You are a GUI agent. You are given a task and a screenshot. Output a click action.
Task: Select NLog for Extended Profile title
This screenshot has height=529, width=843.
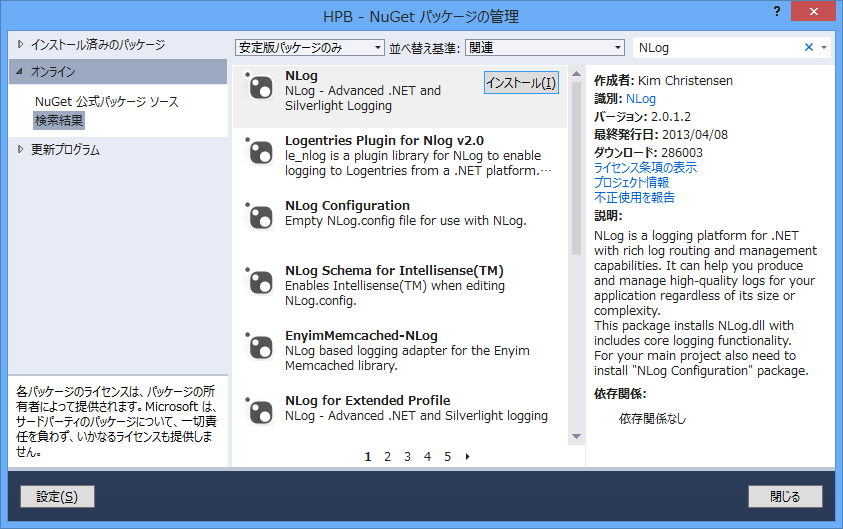[x=368, y=401]
